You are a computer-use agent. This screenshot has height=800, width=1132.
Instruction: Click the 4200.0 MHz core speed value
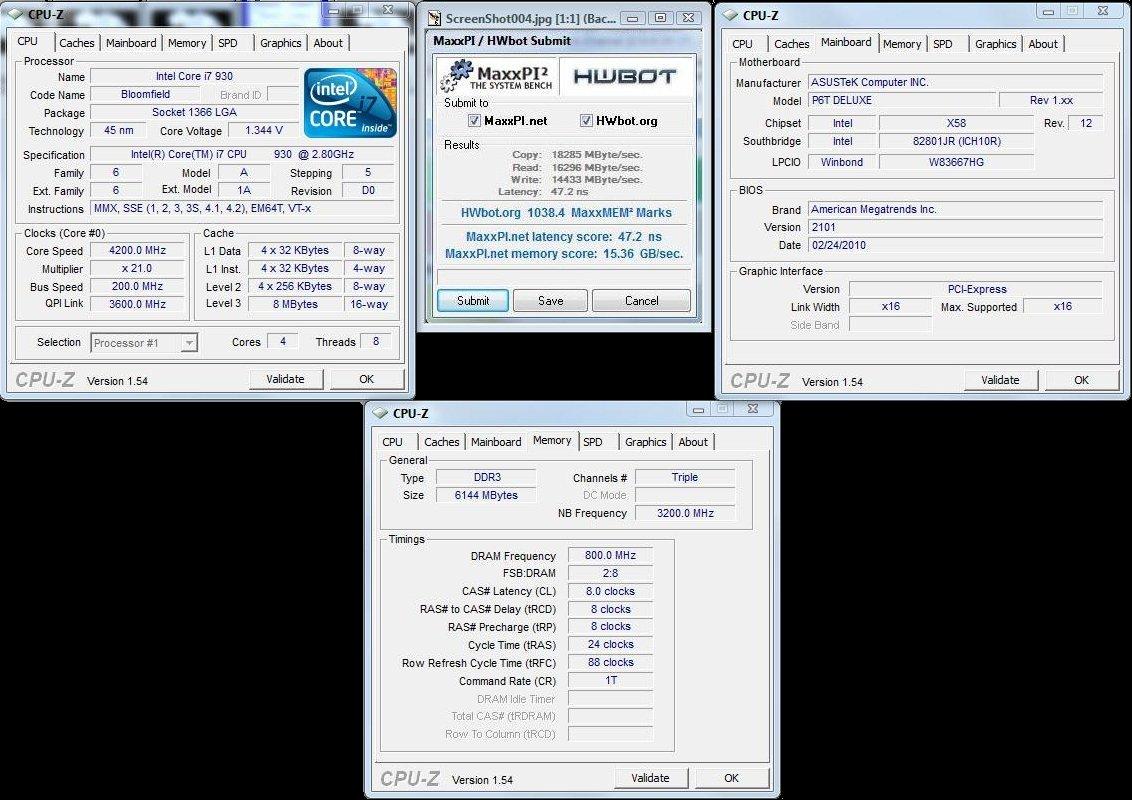137,251
